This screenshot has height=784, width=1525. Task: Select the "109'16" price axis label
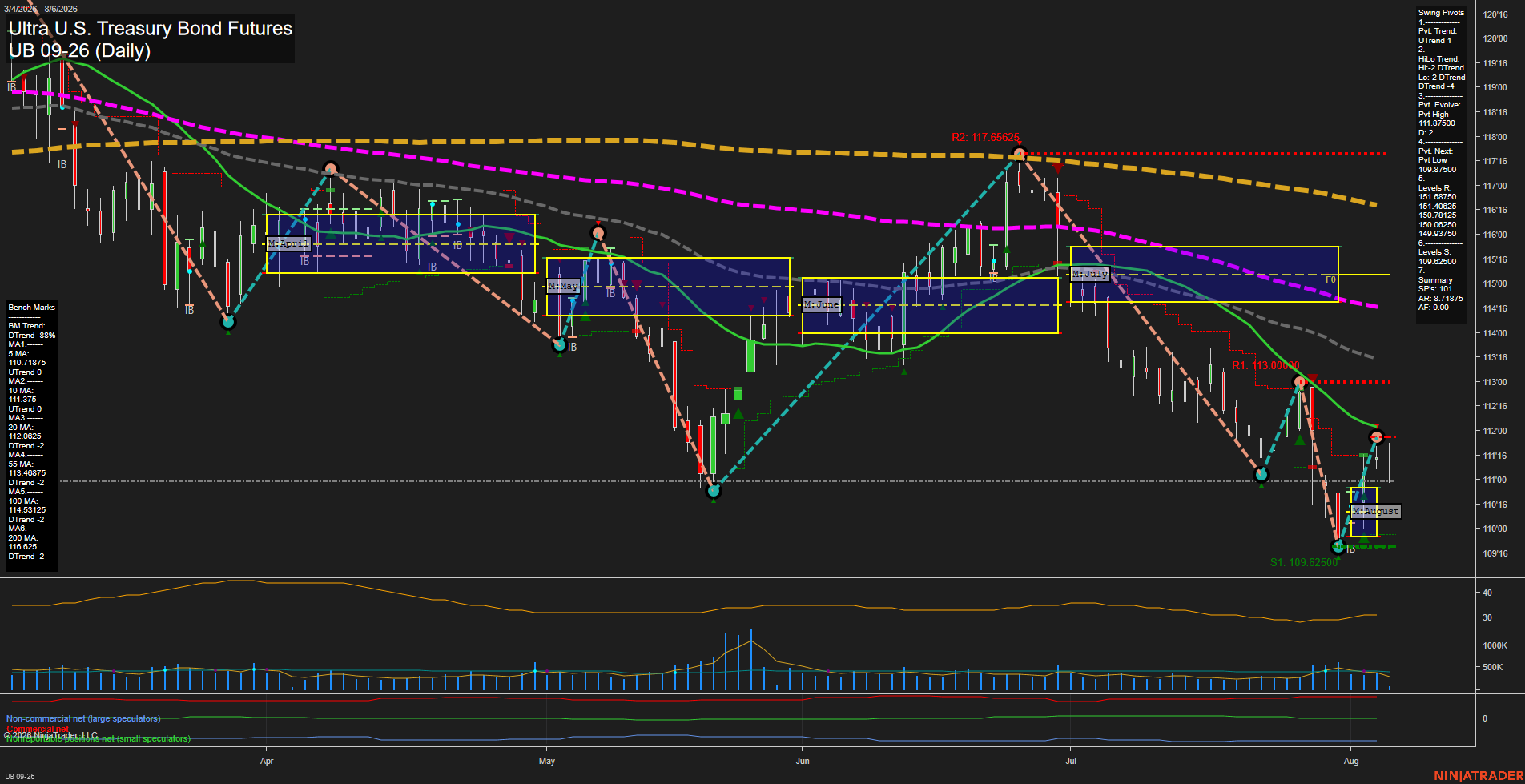pos(1495,553)
